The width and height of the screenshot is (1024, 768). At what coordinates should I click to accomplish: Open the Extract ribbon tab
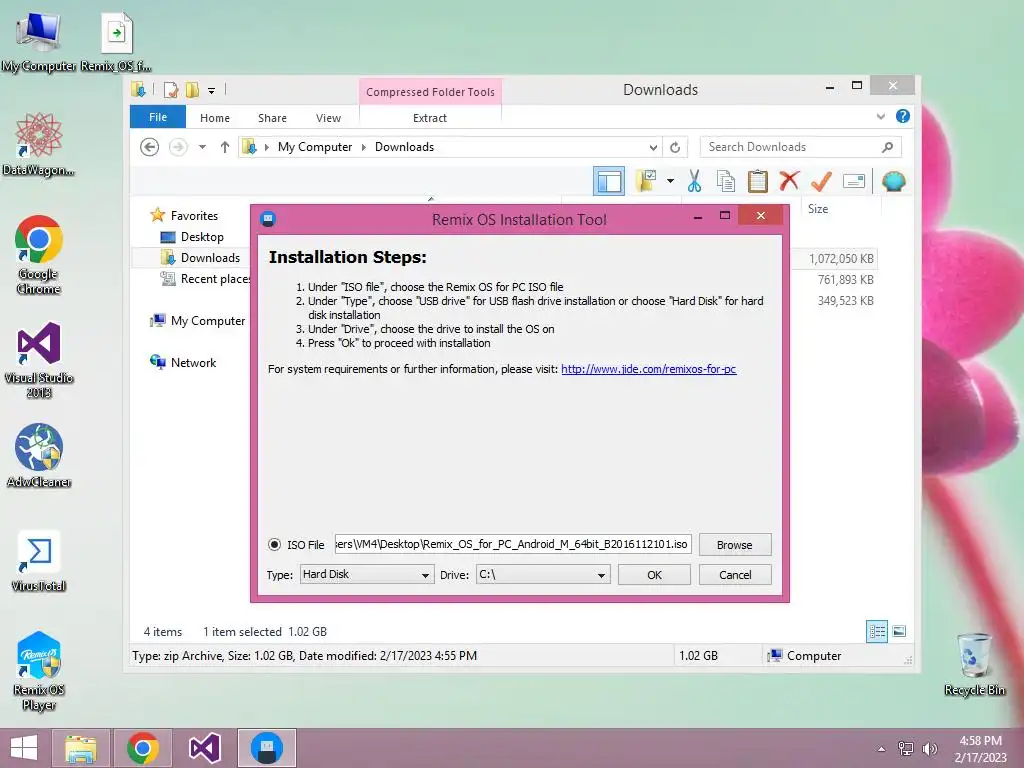(x=430, y=118)
